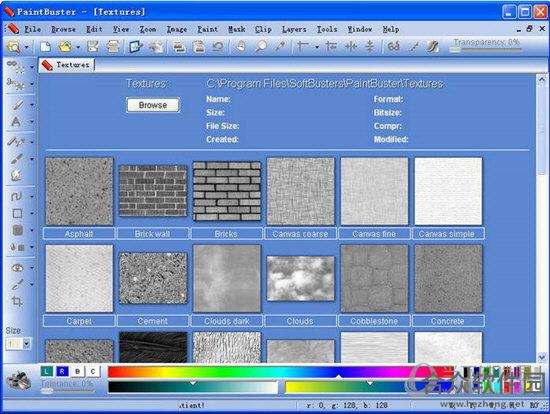Click the Browse button
Image resolution: width=550 pixels, height=414 pixels.
[x=153, y=105]
